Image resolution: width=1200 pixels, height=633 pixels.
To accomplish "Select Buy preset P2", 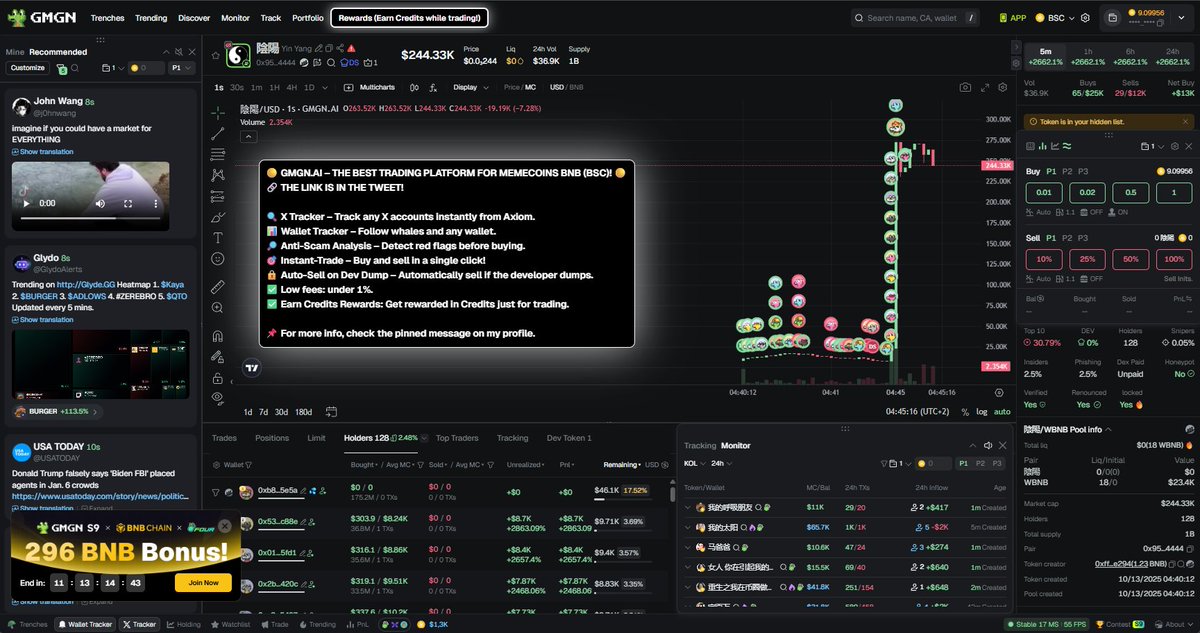I will tap(1067, 171).
